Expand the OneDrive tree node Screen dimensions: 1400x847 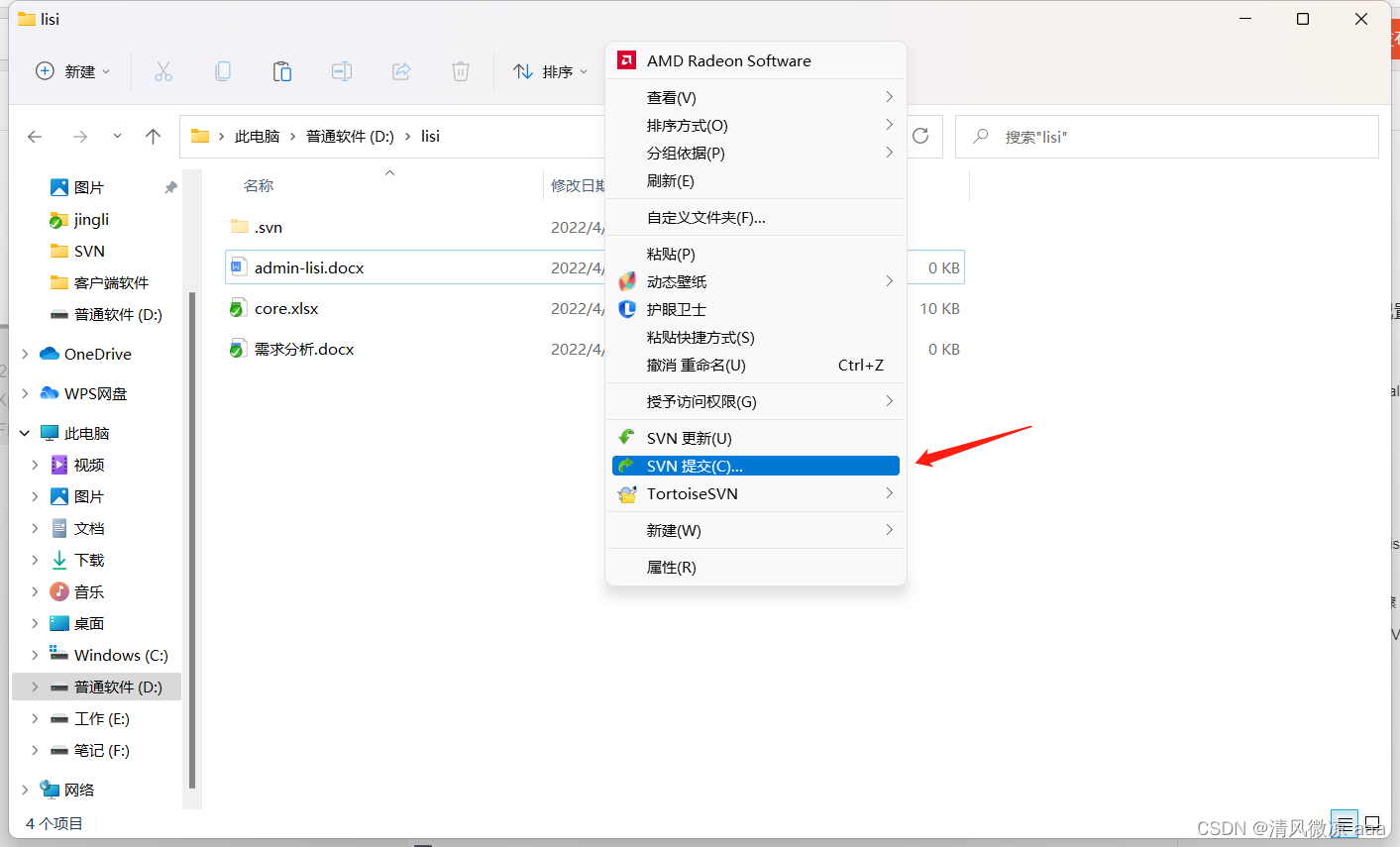(x=25, y=354)
